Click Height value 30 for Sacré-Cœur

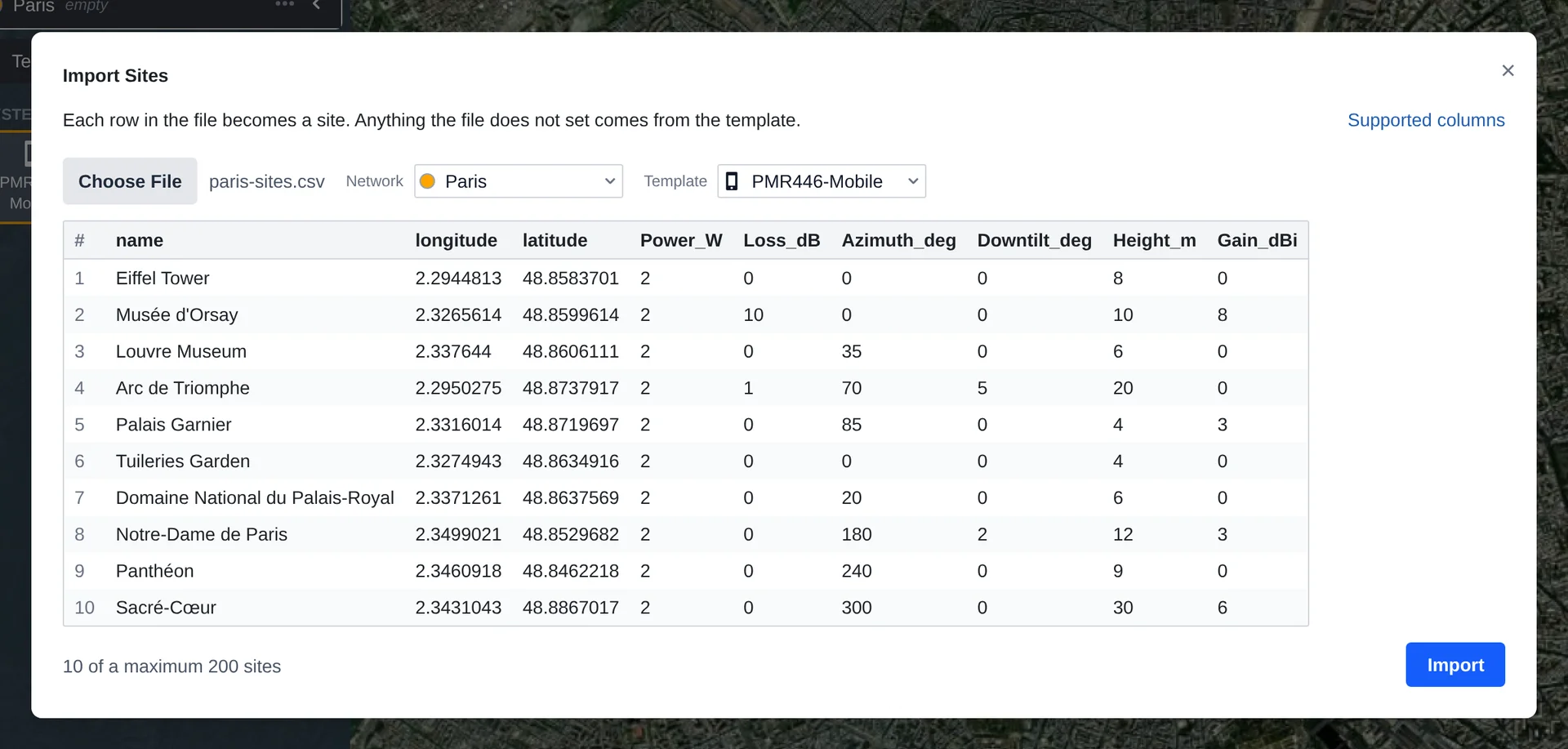pyautogui.click(x=1123, y=608)
